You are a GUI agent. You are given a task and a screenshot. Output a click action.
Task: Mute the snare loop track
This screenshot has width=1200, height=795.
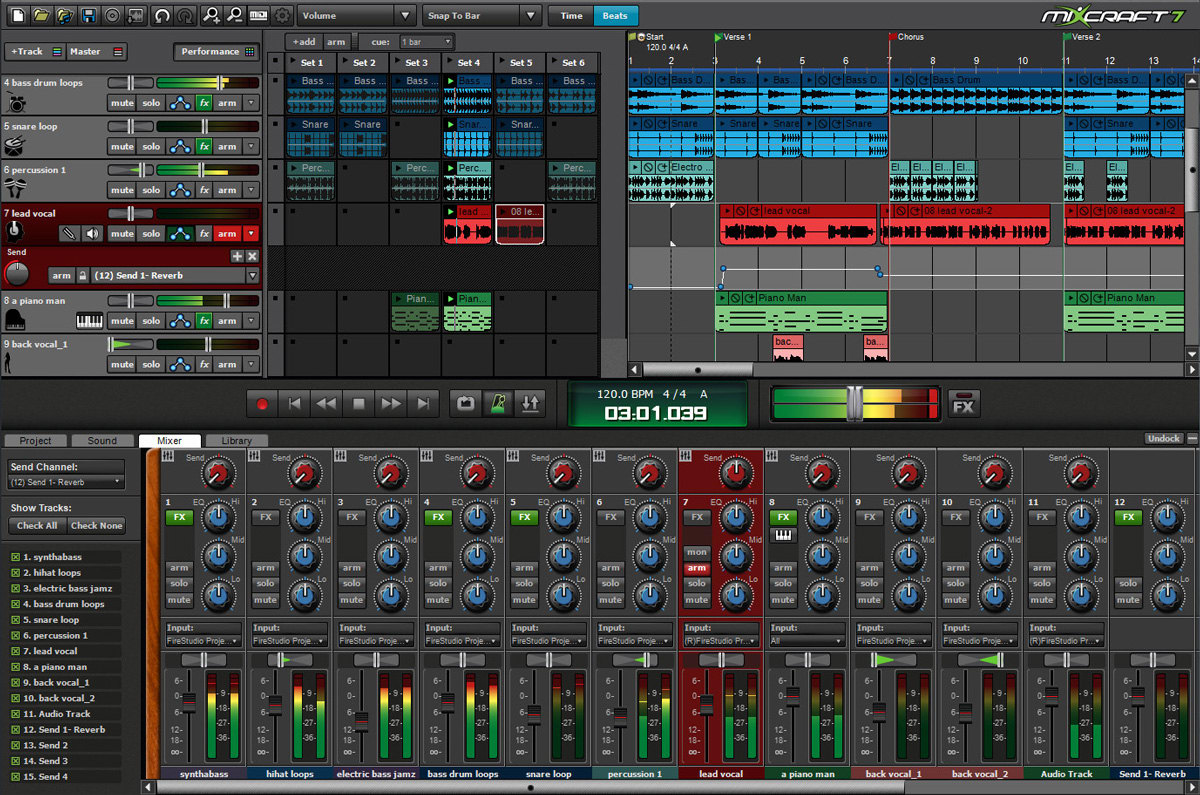[x=121, y=145]
